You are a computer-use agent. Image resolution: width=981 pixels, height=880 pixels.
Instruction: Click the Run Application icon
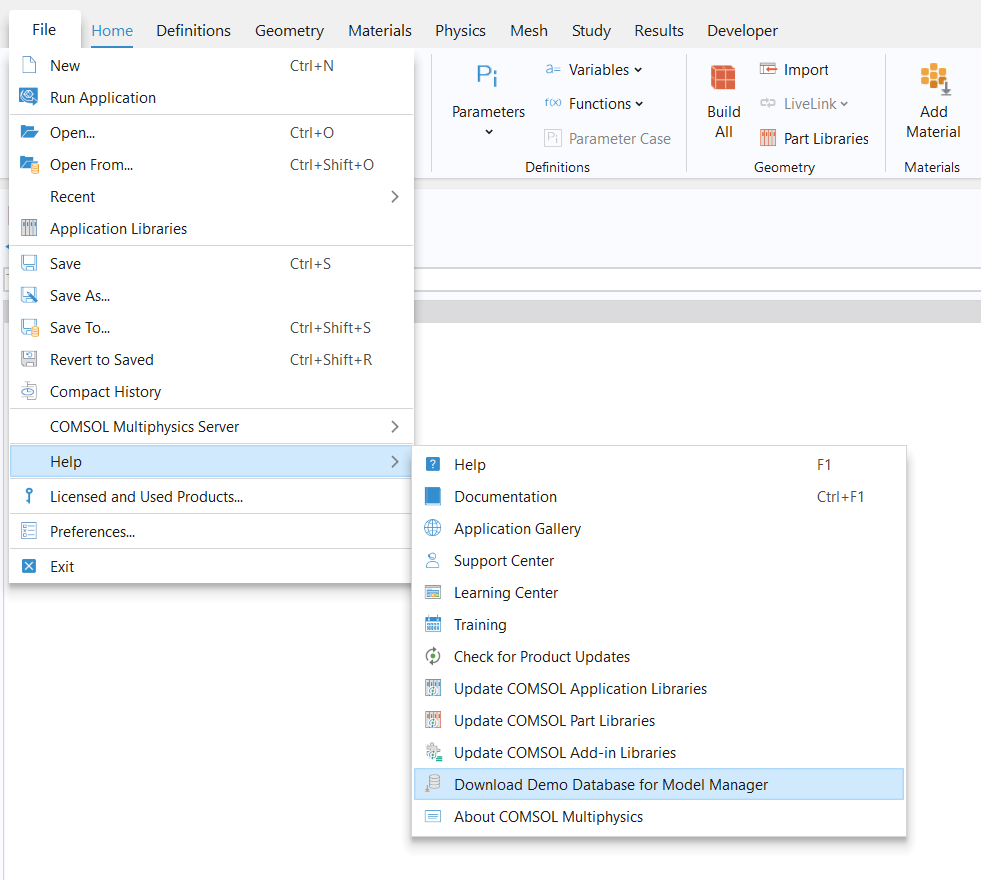[29, 97]
